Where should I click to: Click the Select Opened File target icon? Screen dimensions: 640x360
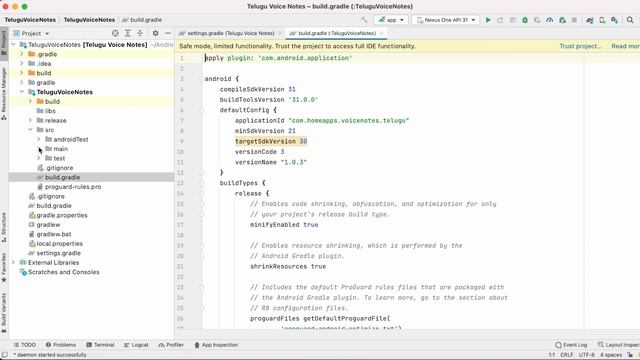(115, 33)
